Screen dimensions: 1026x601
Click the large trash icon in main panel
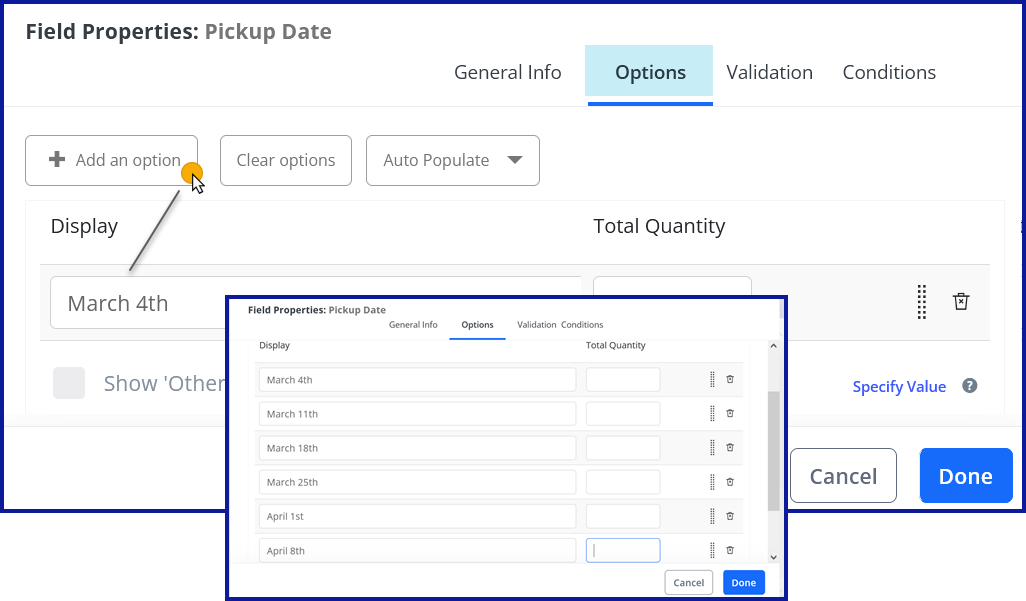click(960, 302)
